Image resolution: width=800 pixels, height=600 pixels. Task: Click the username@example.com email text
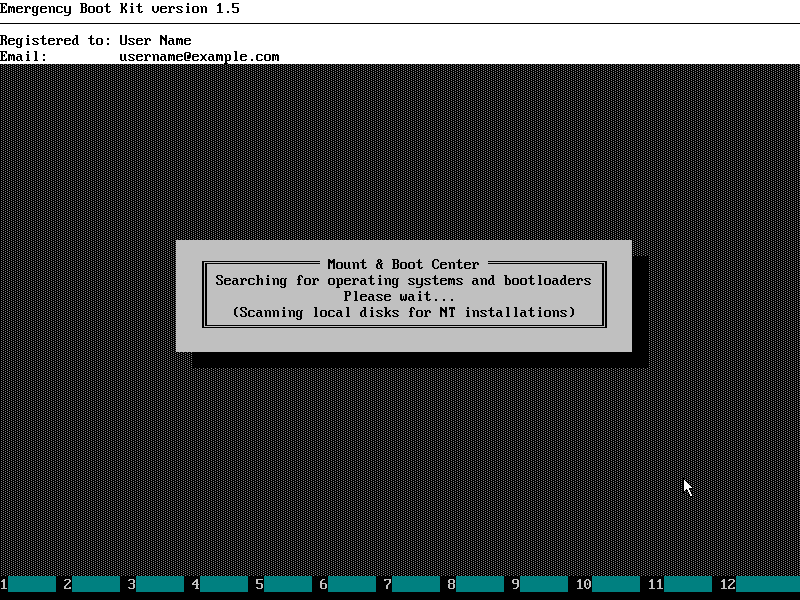pyautogui.click(x=199, y=56)
